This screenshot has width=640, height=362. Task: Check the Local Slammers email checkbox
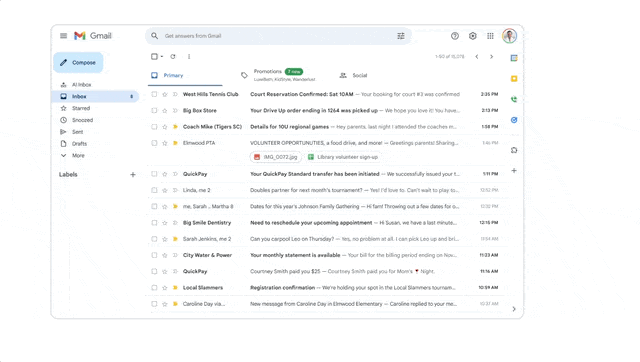(154, 288)
